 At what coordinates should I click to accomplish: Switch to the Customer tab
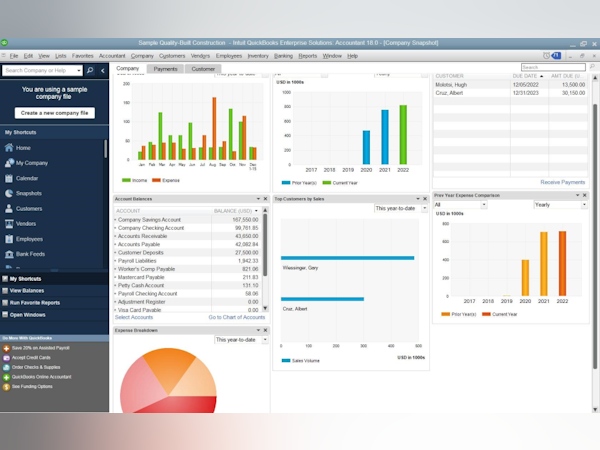(203, 69)
